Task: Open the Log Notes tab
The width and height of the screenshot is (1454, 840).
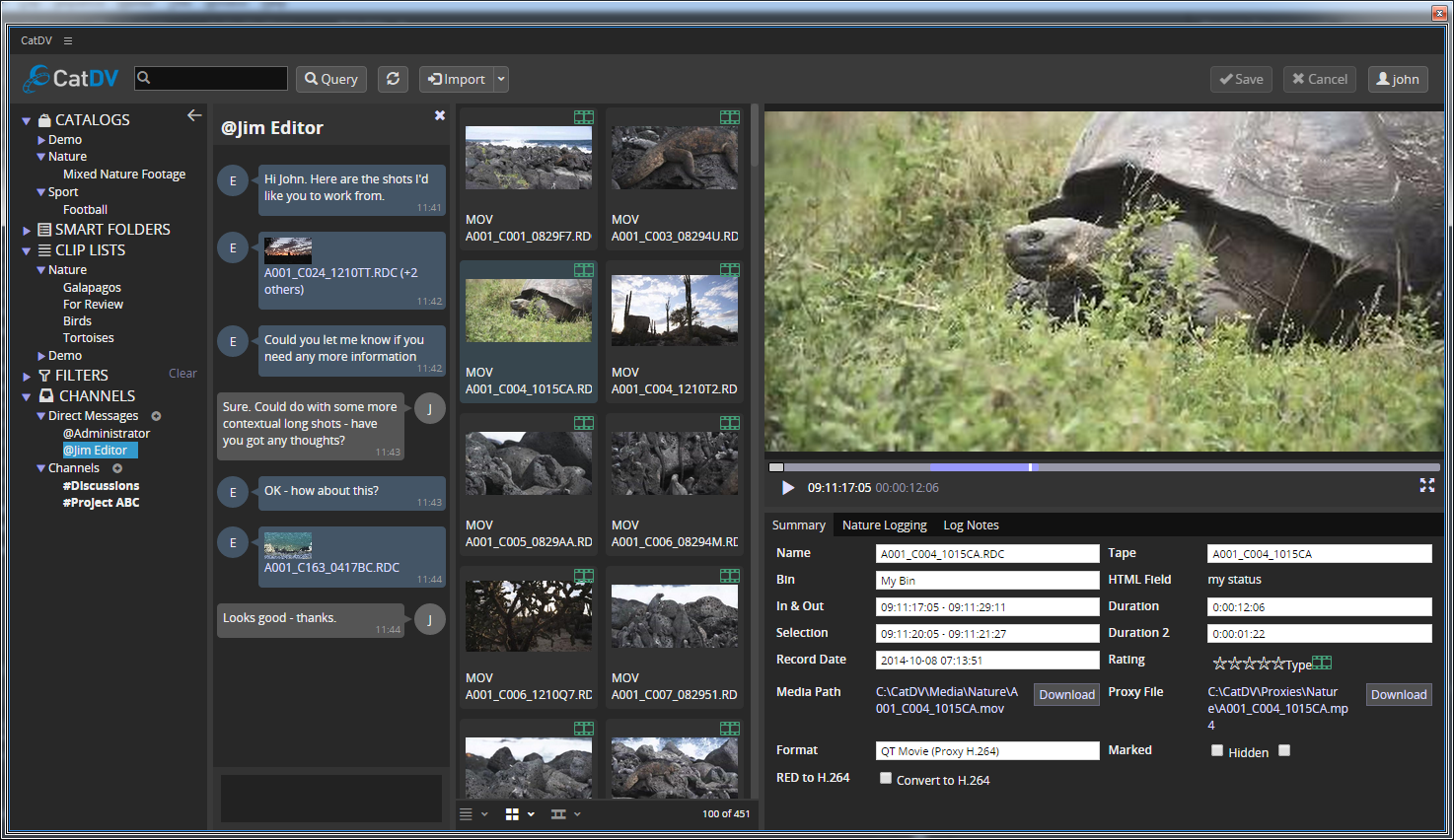Action: pos(970,525)
